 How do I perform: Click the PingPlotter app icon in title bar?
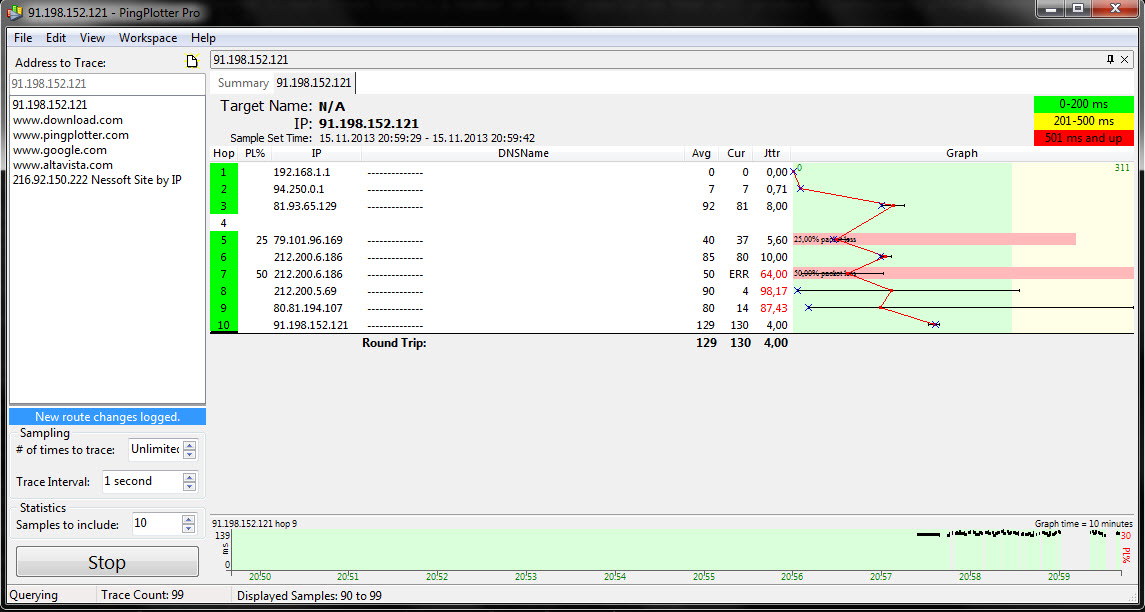[x=13, y=10]
